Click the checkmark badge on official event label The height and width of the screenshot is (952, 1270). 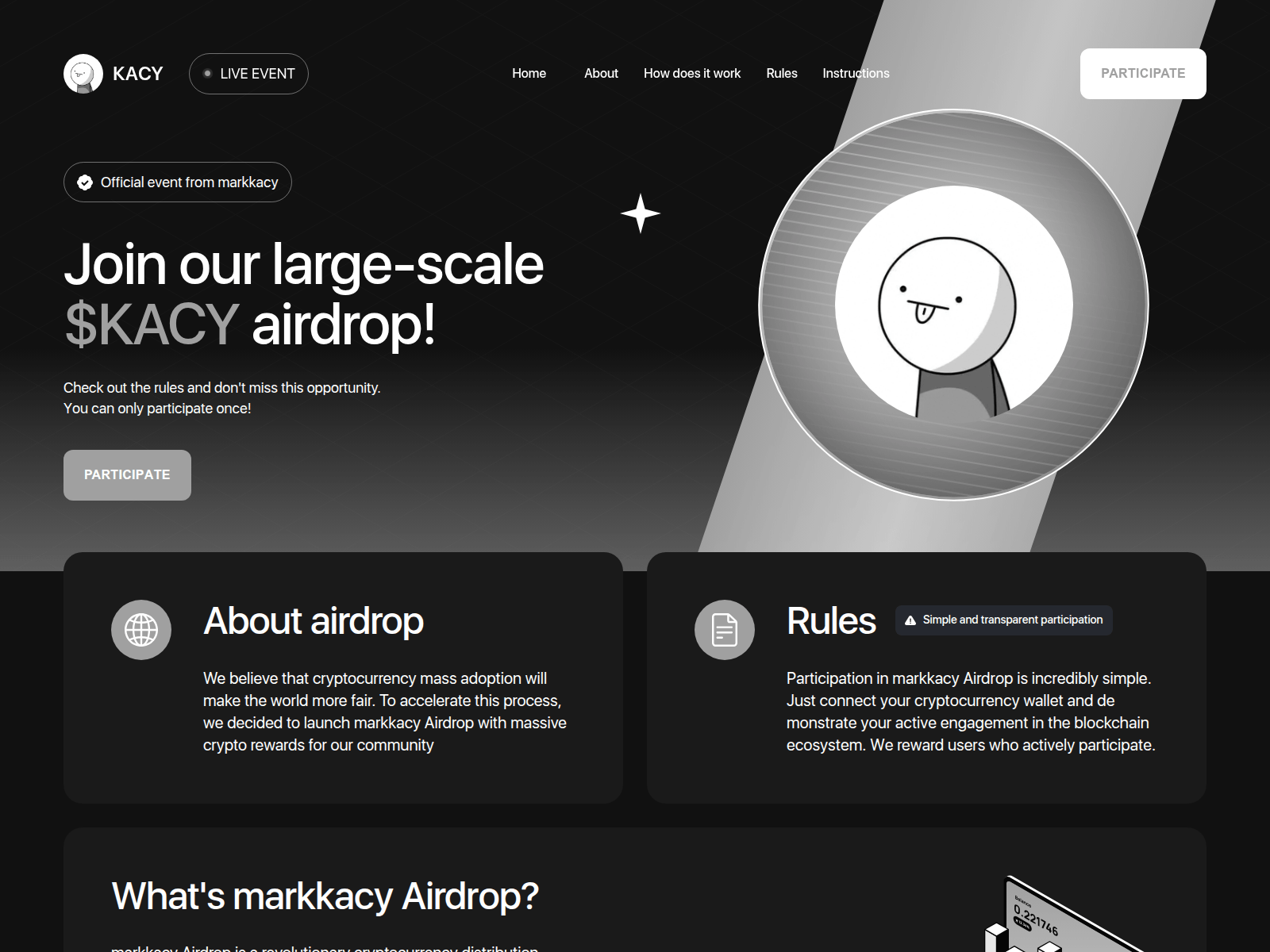[83, 182]
